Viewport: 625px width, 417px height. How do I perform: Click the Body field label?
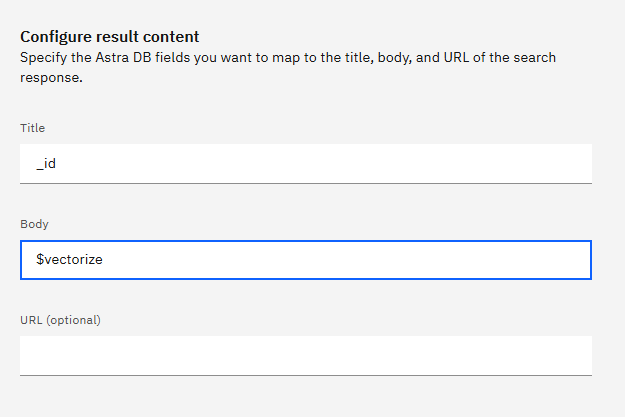point(34,224)
